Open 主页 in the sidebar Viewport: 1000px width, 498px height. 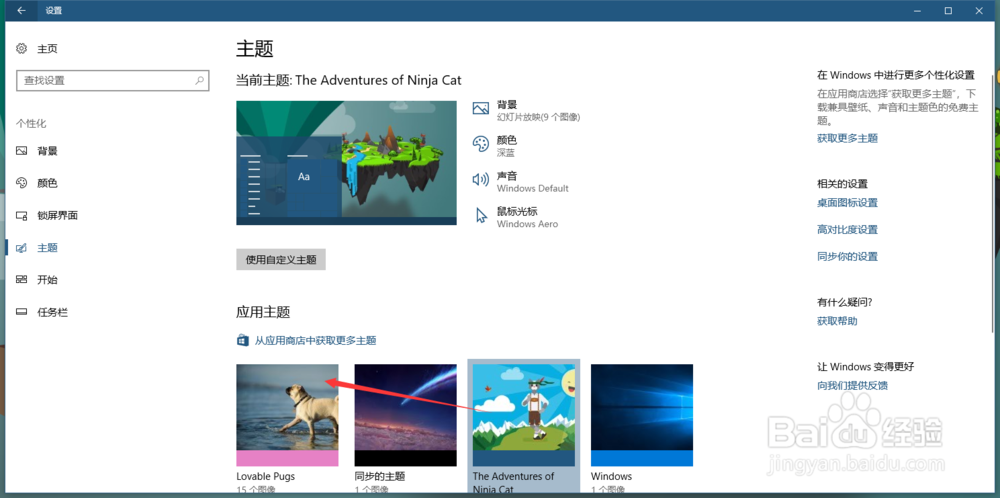[48, 48]
